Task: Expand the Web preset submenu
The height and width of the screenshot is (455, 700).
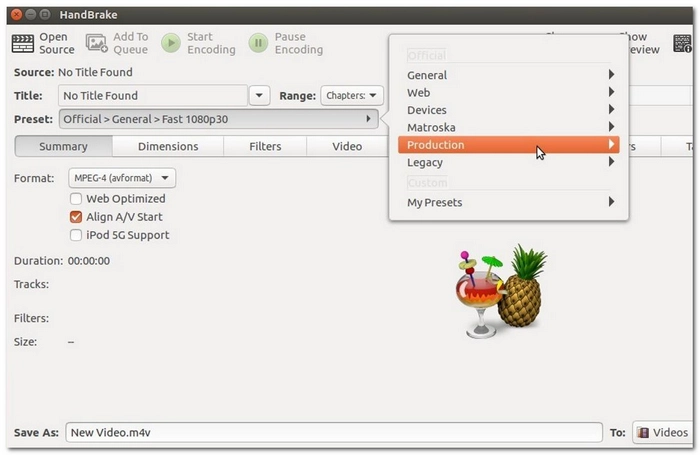Action: point(508,92)
